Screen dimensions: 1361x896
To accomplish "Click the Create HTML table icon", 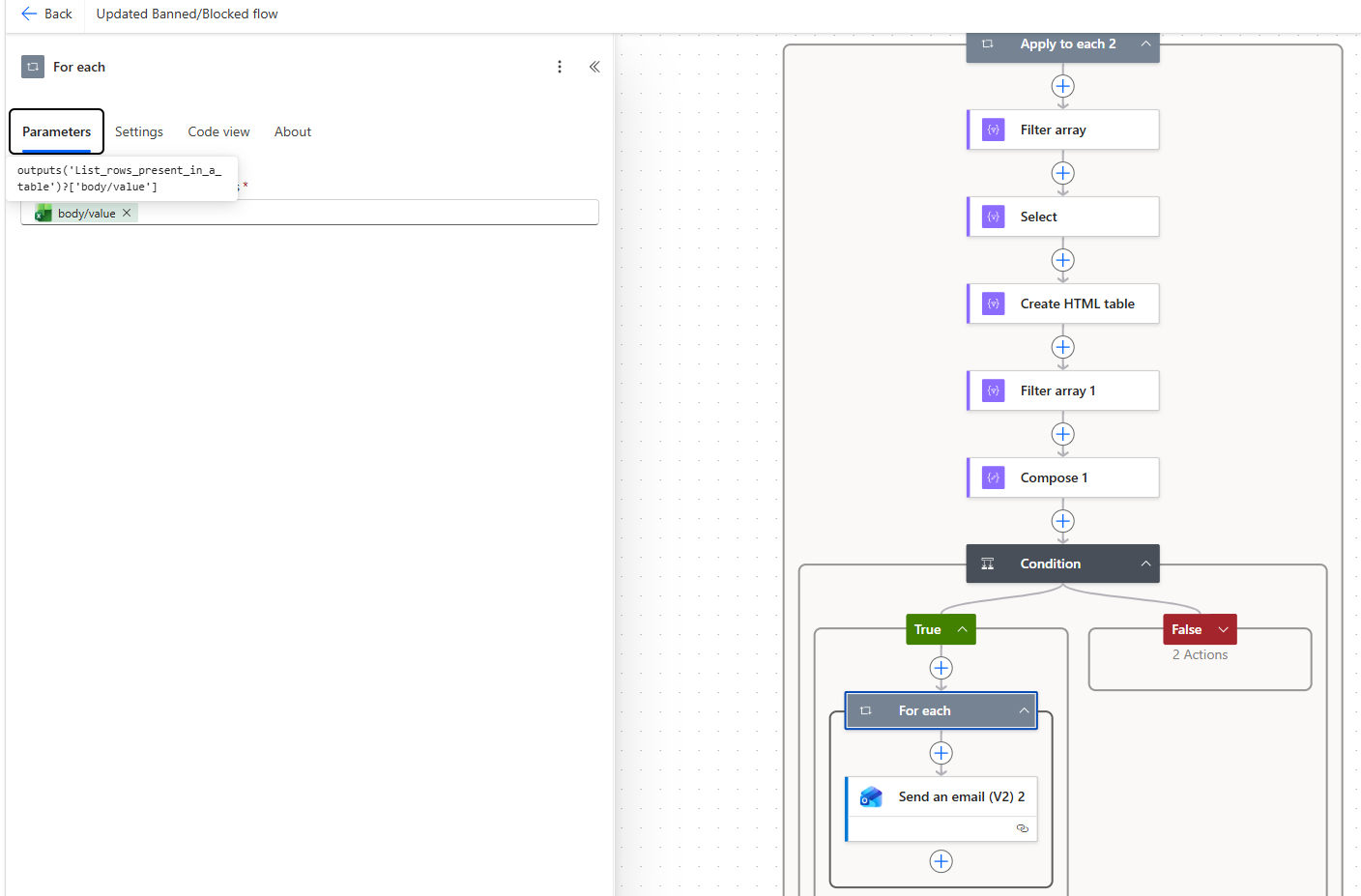I will (994, 303).
